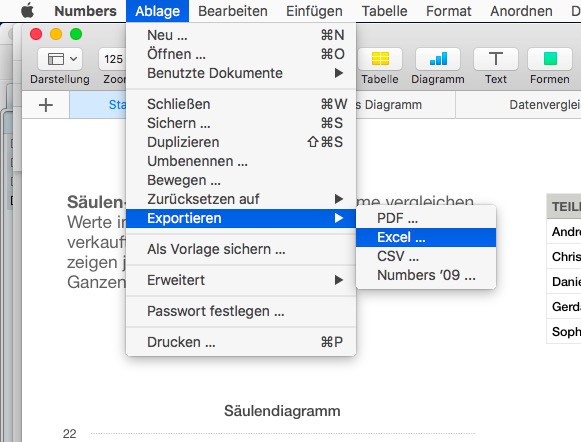Switch to the Datenvergleich sheet tab
581x442 pixels.
pyautogui.click(x=544, y=105)
